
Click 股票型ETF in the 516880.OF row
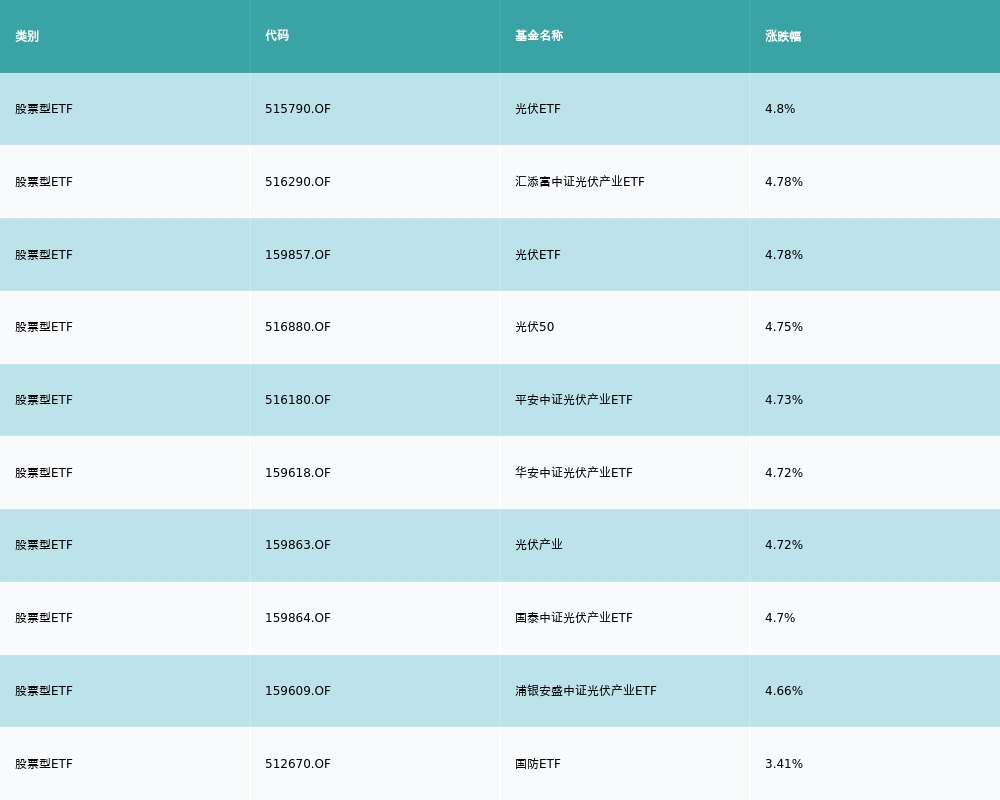click(x=44, y=327)
